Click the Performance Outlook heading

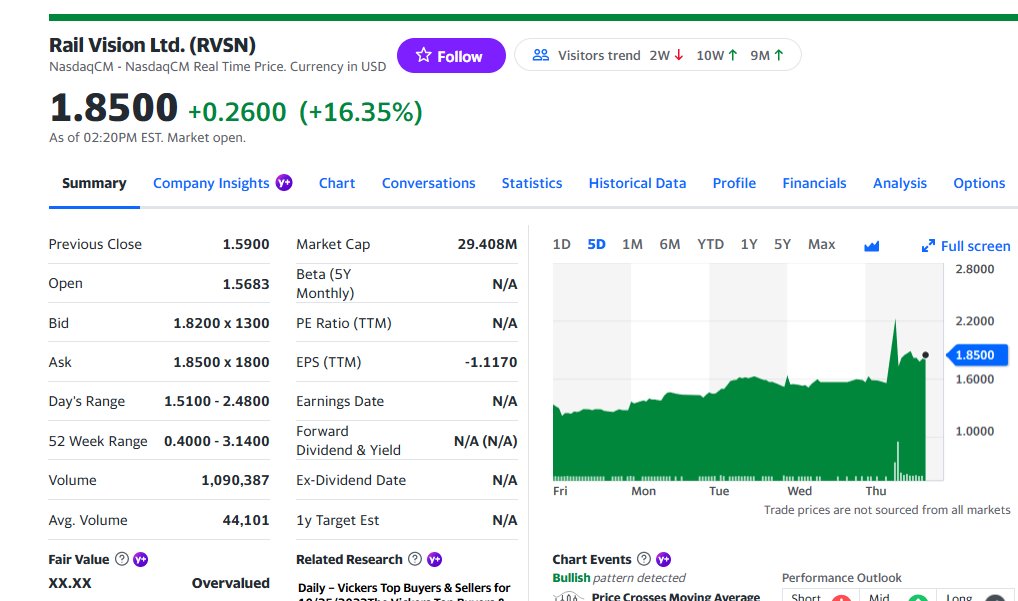point(841,578)
